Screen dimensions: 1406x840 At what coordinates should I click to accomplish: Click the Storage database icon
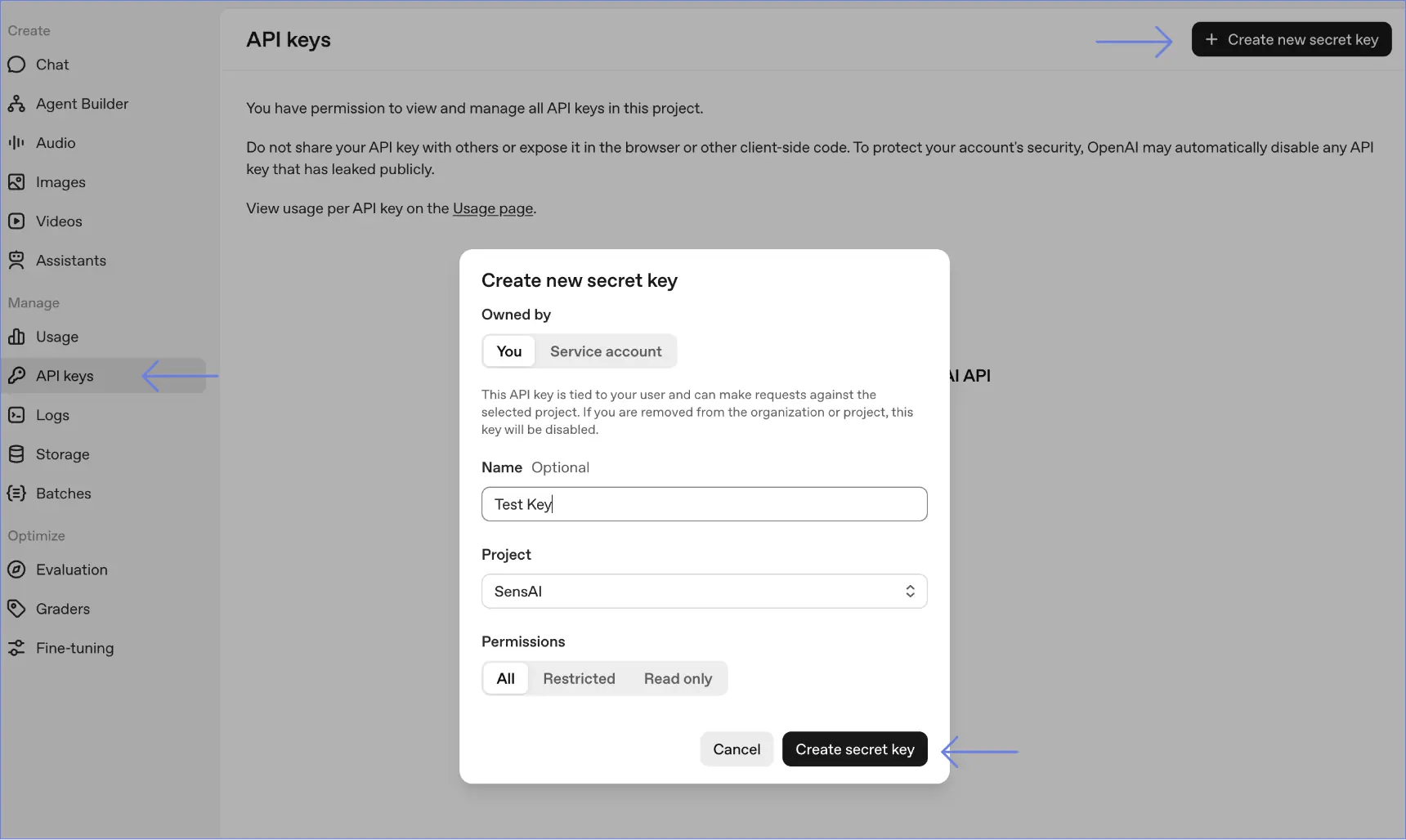pyautogui.click(x=16, y=454)
